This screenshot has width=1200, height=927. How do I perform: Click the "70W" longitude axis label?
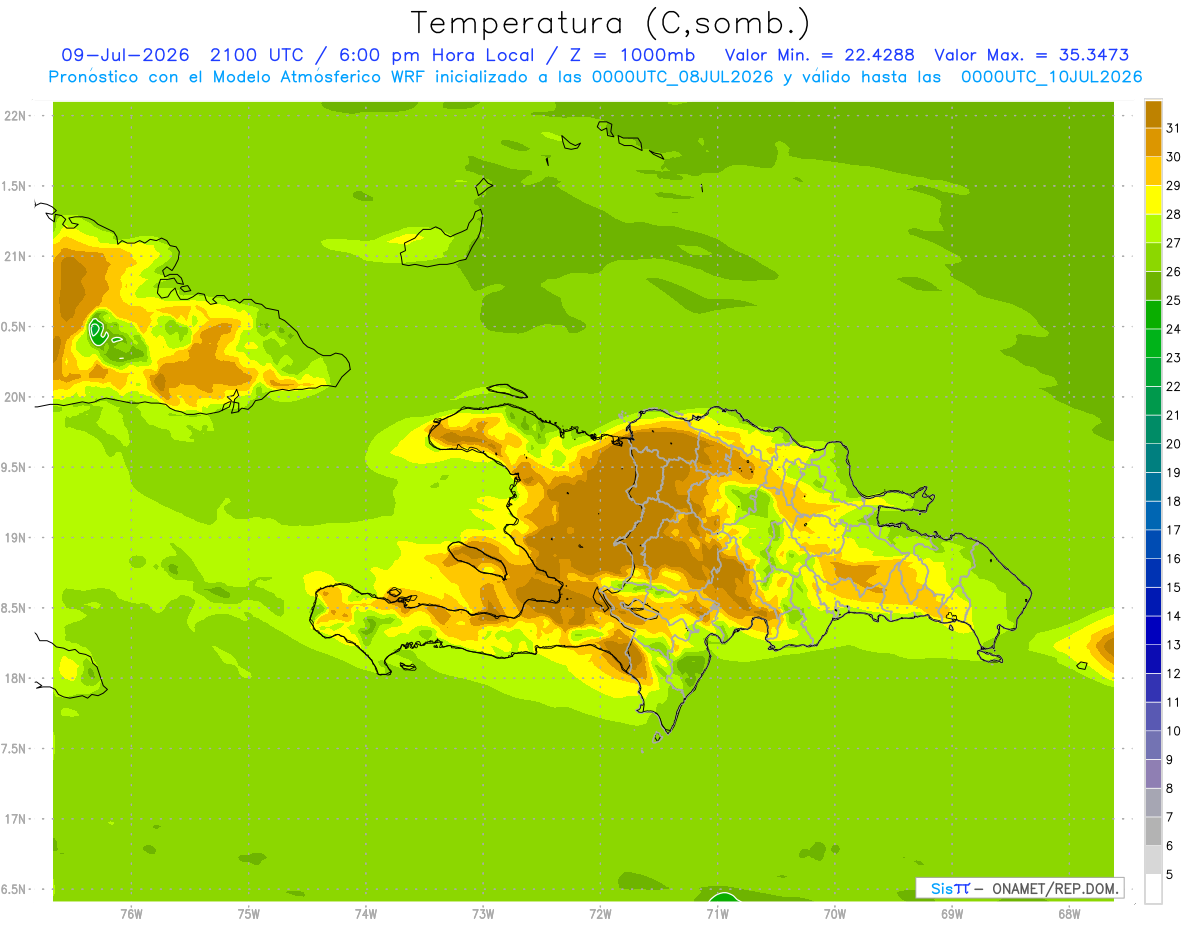[x=835, y=913]
